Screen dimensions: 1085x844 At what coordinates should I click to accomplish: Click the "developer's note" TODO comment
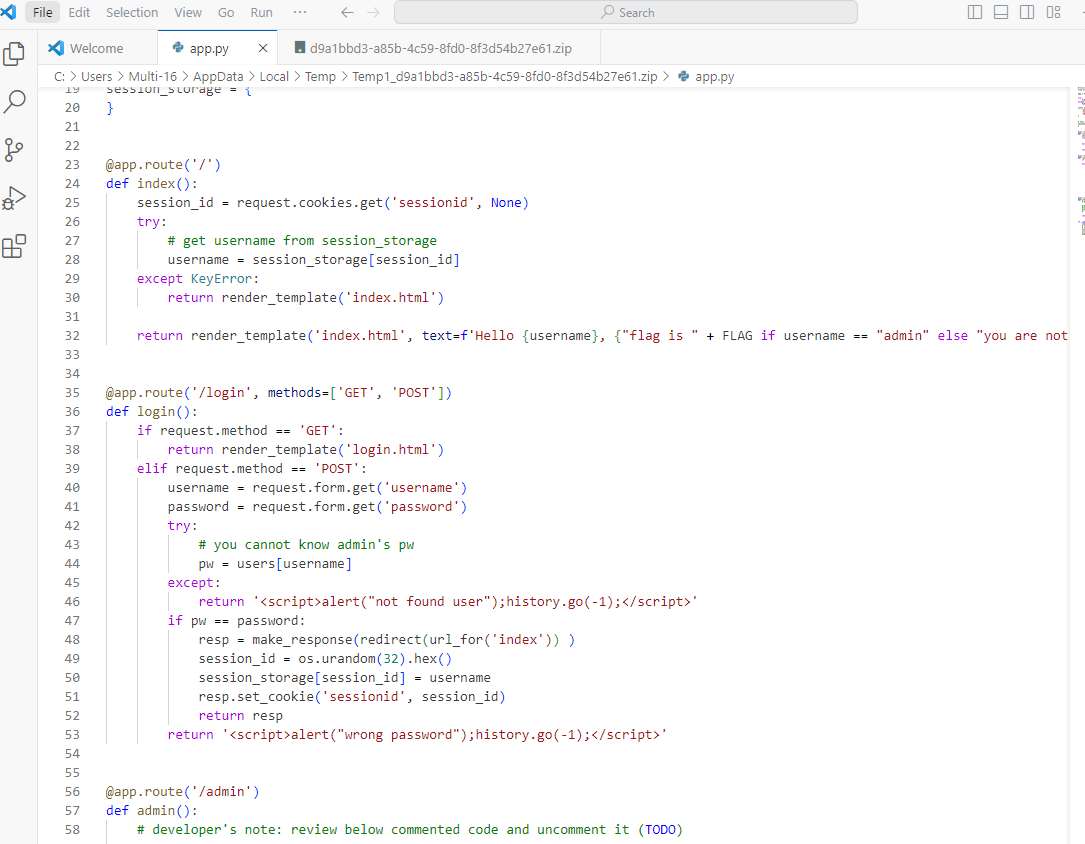click(x=410, y=829)
